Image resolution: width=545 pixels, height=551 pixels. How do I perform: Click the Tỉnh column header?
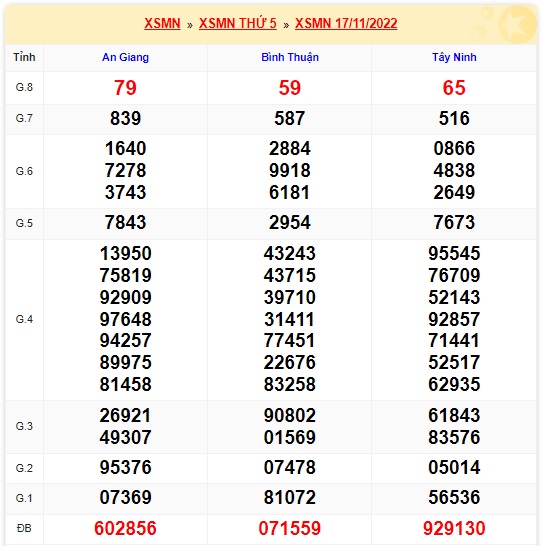(24, 57)
